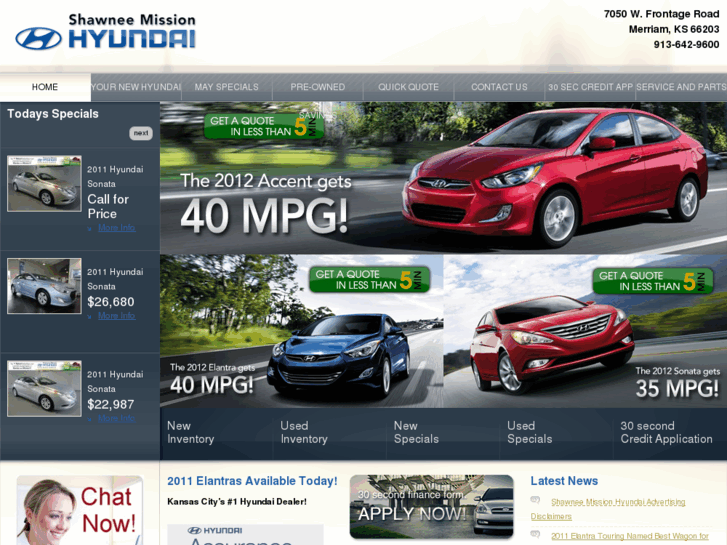Click the $22,987 price text
The height and width of the screenshot is (545, 727).
point(111,404)
